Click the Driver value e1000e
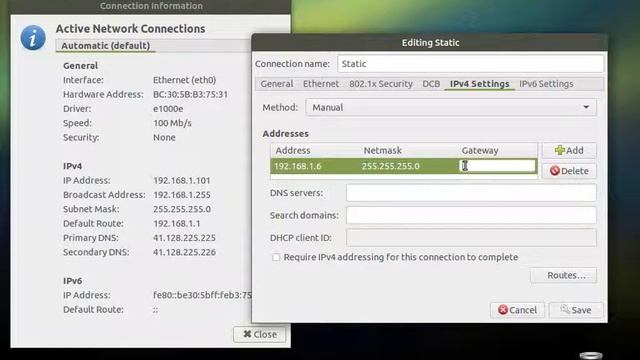The width and height of the screenshot is (640, 360). [168, 109]
